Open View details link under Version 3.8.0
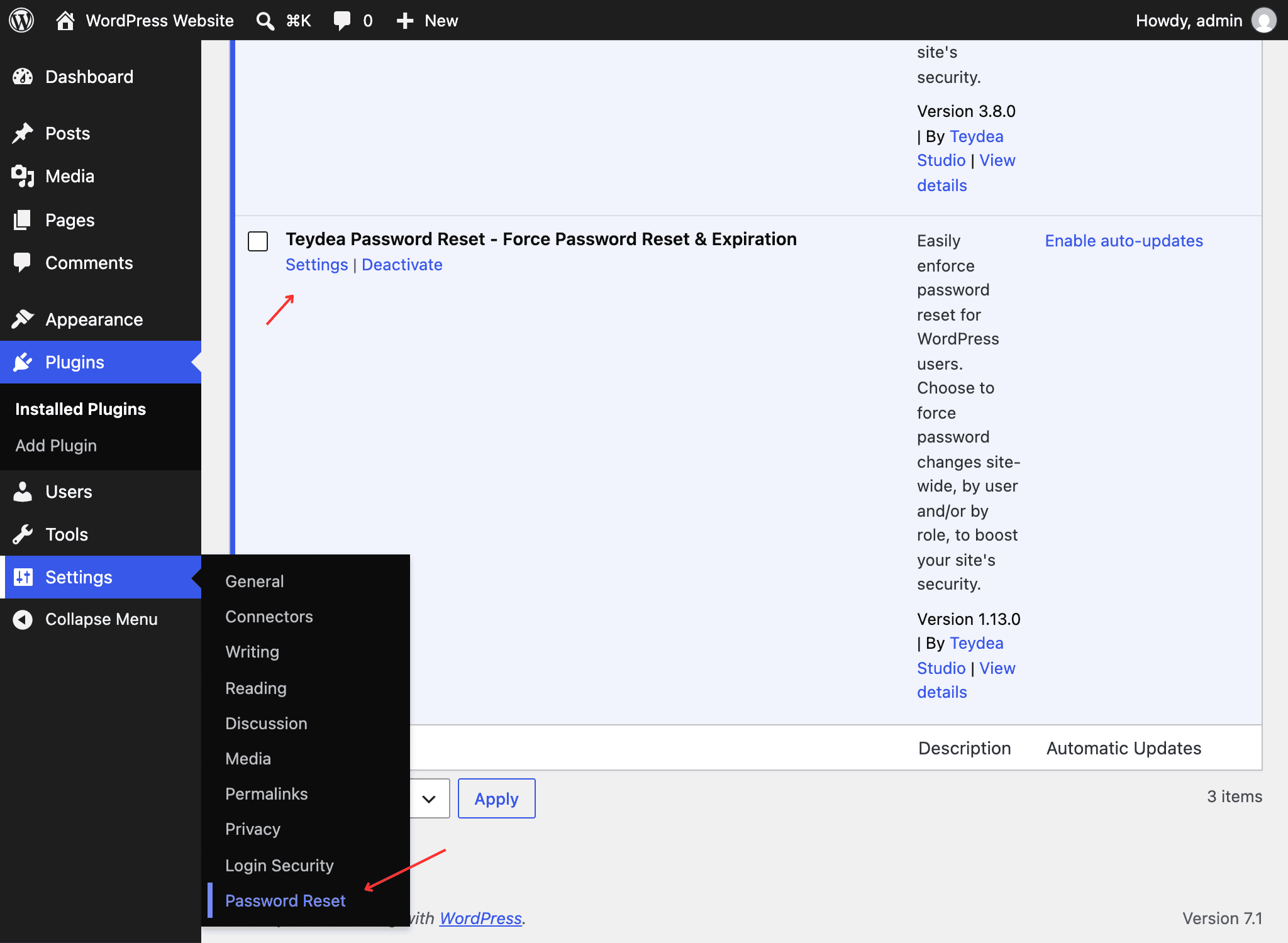1288x943 pixels. coord(966,173)
